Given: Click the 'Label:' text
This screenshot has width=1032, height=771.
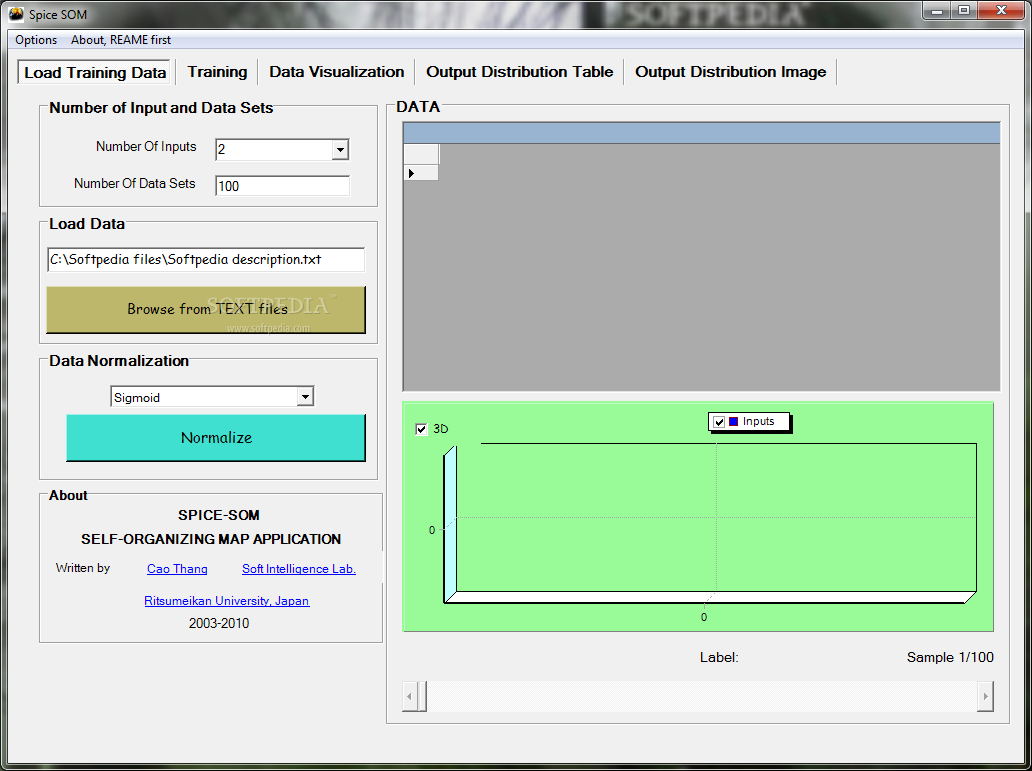Looking at the screenshot, I should coord(719,657).
